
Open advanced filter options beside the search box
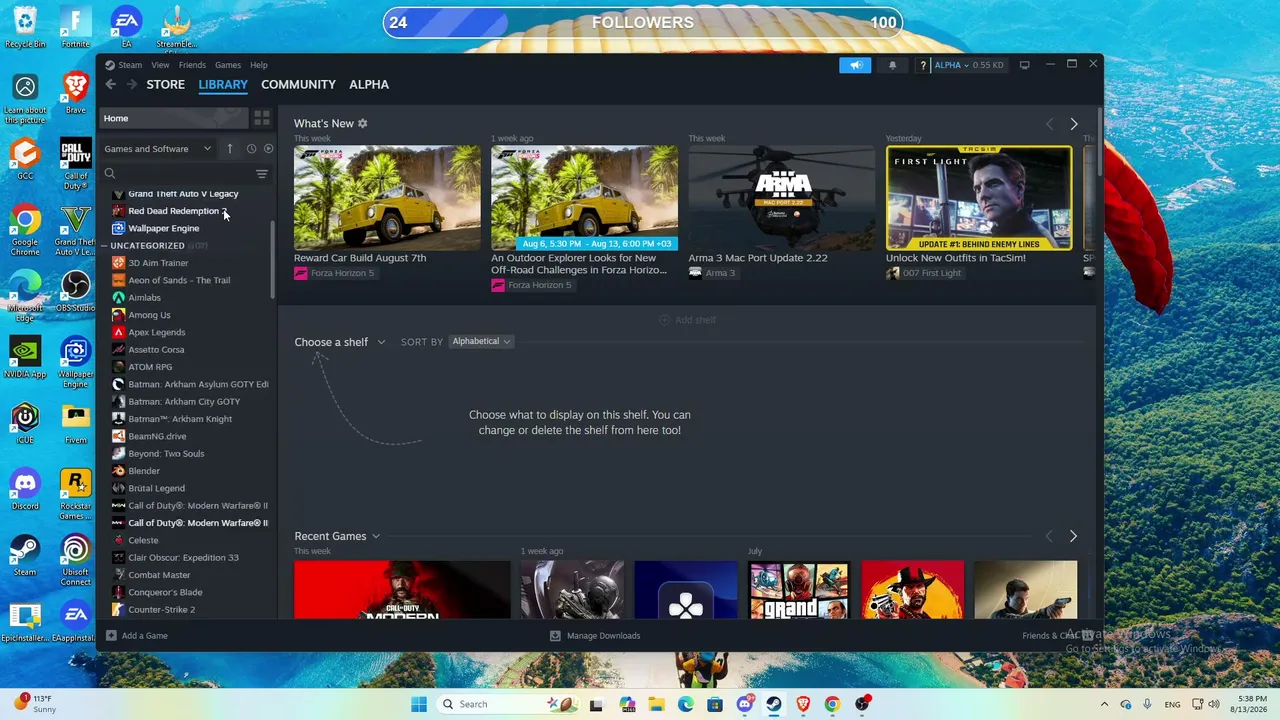[x=262, y=174]
